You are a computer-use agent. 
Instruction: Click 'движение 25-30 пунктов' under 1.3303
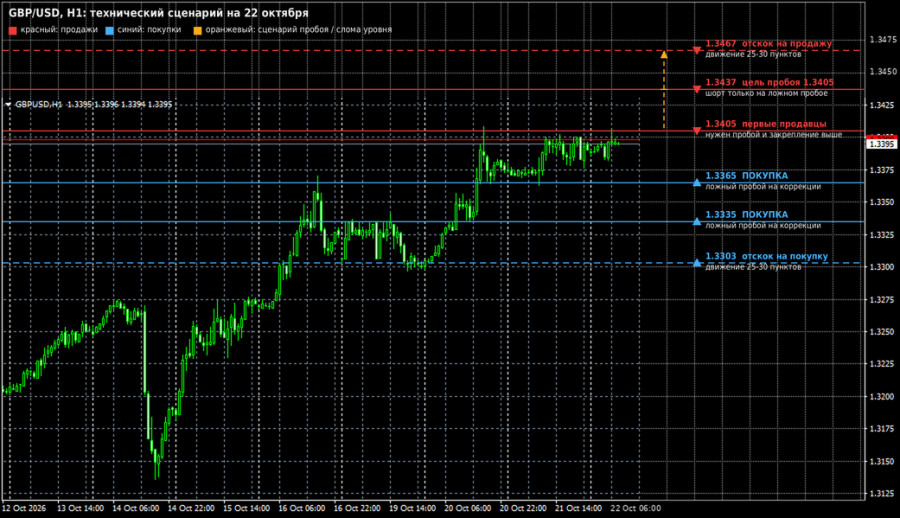click(753, 268)
